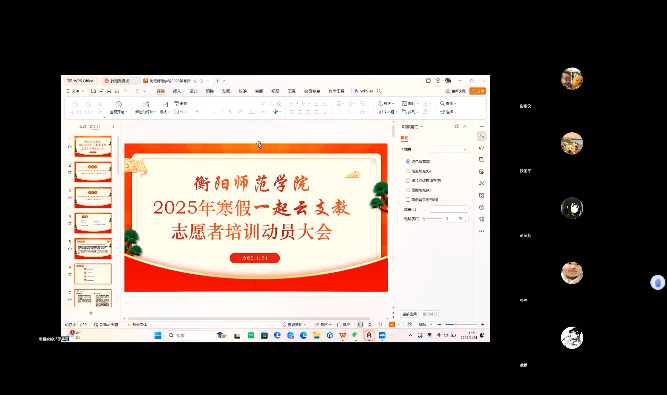Tick the last checkbox above the sound dropdown

tap(408, 199)
